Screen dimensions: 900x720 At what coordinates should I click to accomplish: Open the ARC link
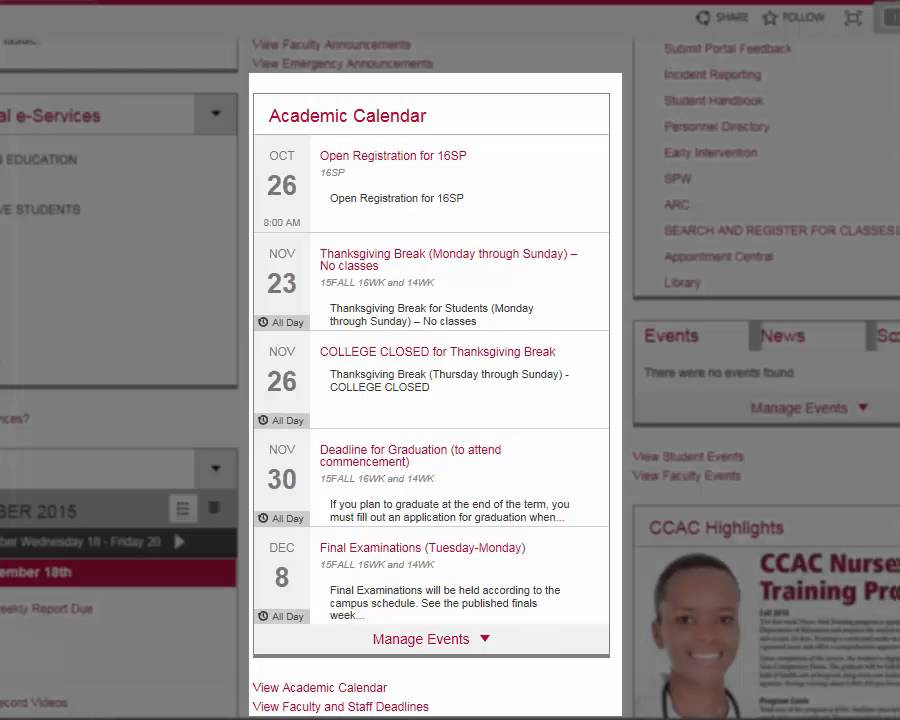pyautogui.click(x=677, y=204)
